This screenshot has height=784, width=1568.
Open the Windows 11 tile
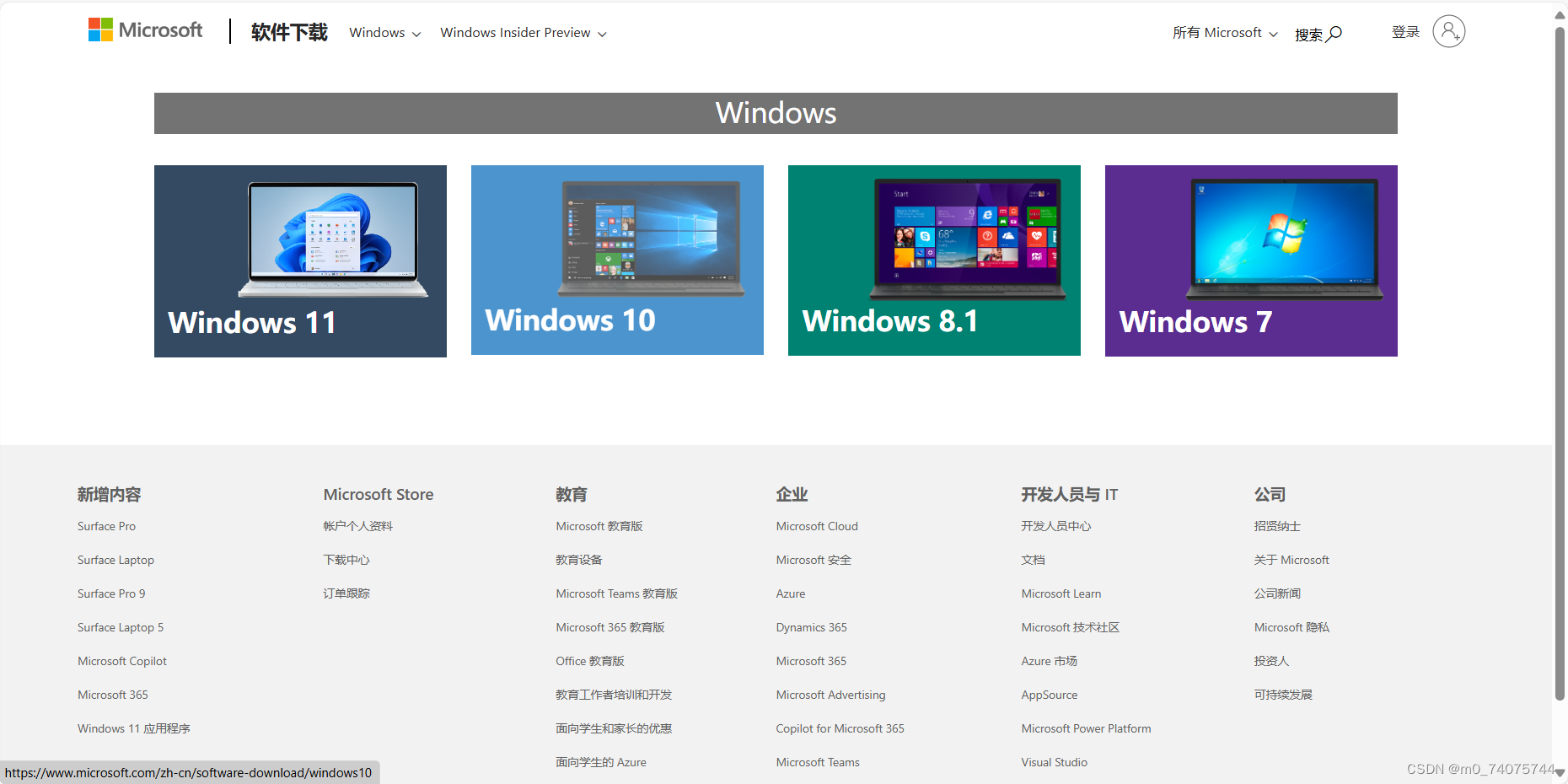tap(300, 261)
